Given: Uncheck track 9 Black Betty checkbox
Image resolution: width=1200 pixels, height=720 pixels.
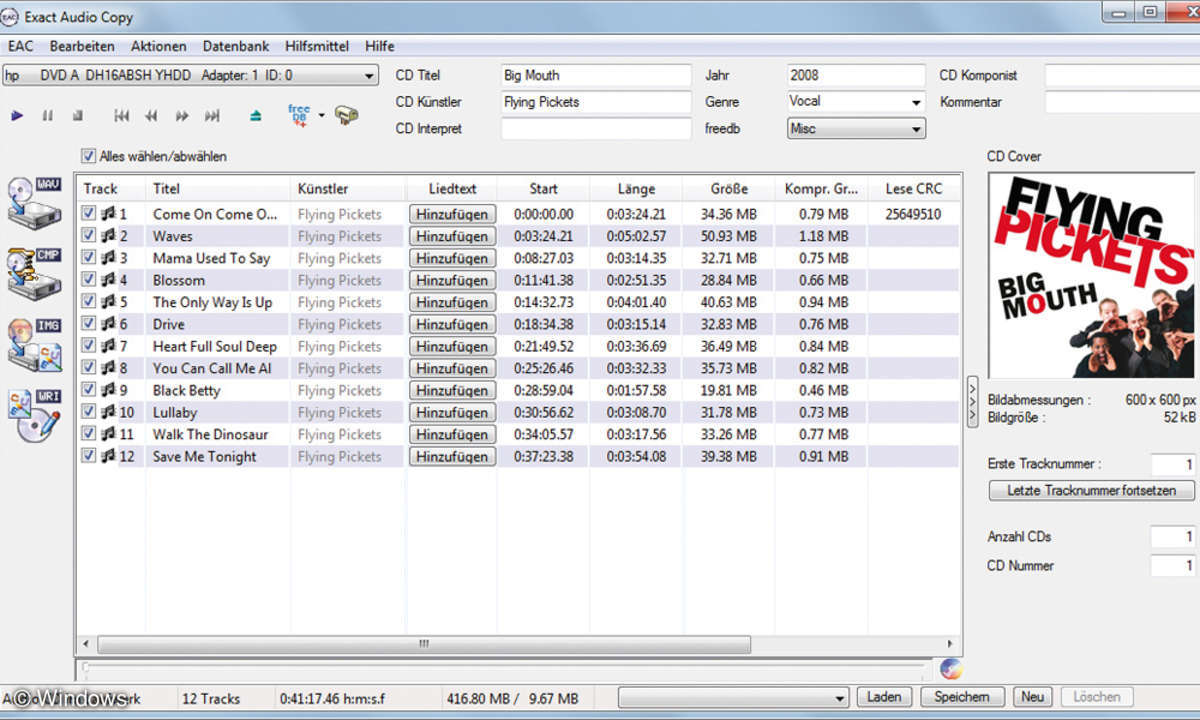Looking at the screenshot, I should (89, 390).
